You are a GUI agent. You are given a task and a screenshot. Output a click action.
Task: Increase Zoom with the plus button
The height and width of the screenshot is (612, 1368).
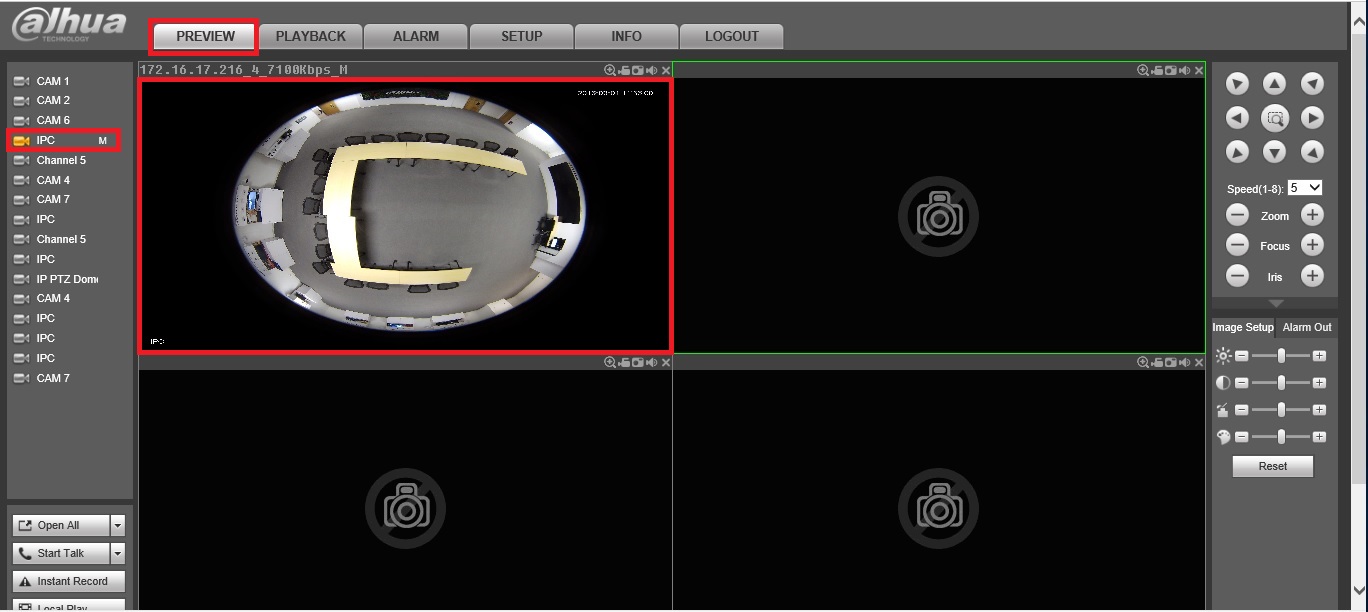pos(1312,215)
